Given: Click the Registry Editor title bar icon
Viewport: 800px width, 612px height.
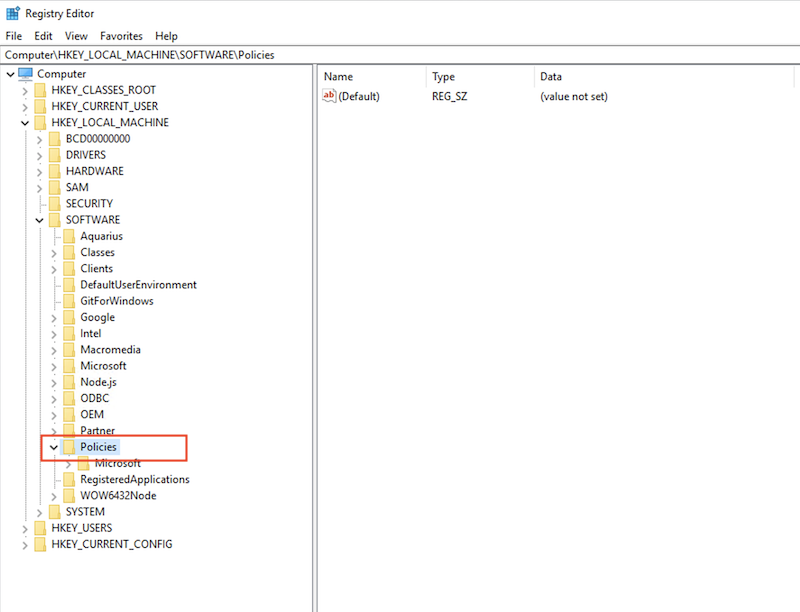Looking at the screenshot, I should (13, 13).
